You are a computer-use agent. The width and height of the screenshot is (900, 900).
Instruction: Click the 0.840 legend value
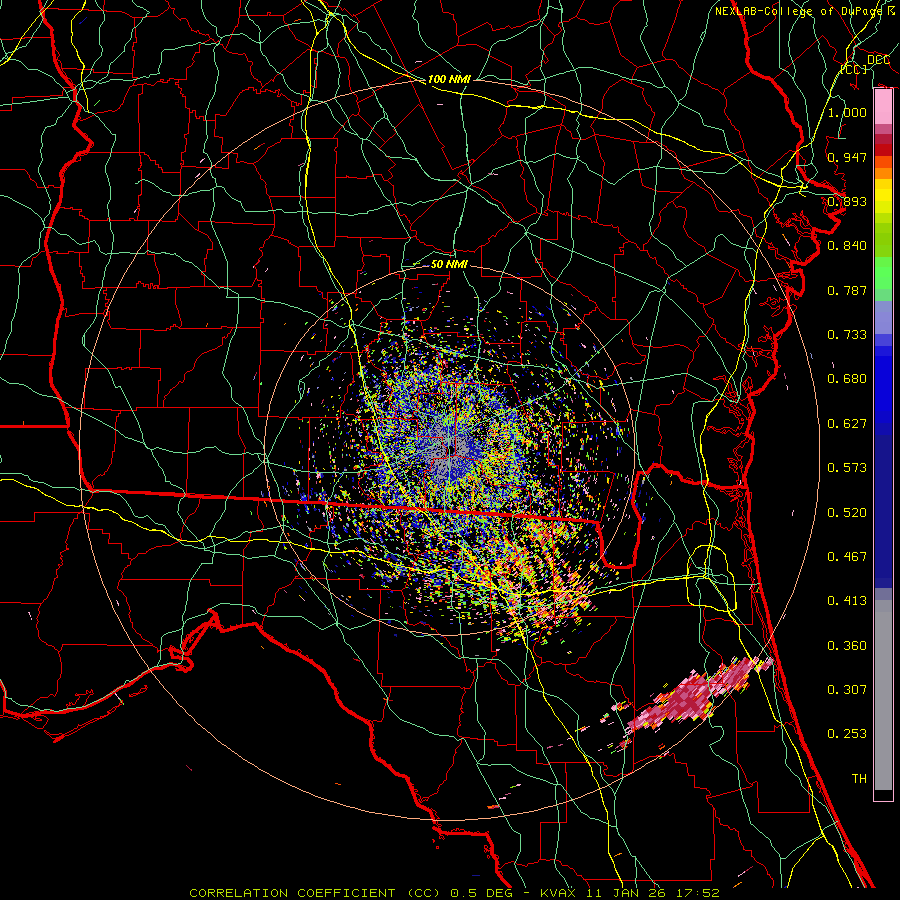[x=847, y=246]
